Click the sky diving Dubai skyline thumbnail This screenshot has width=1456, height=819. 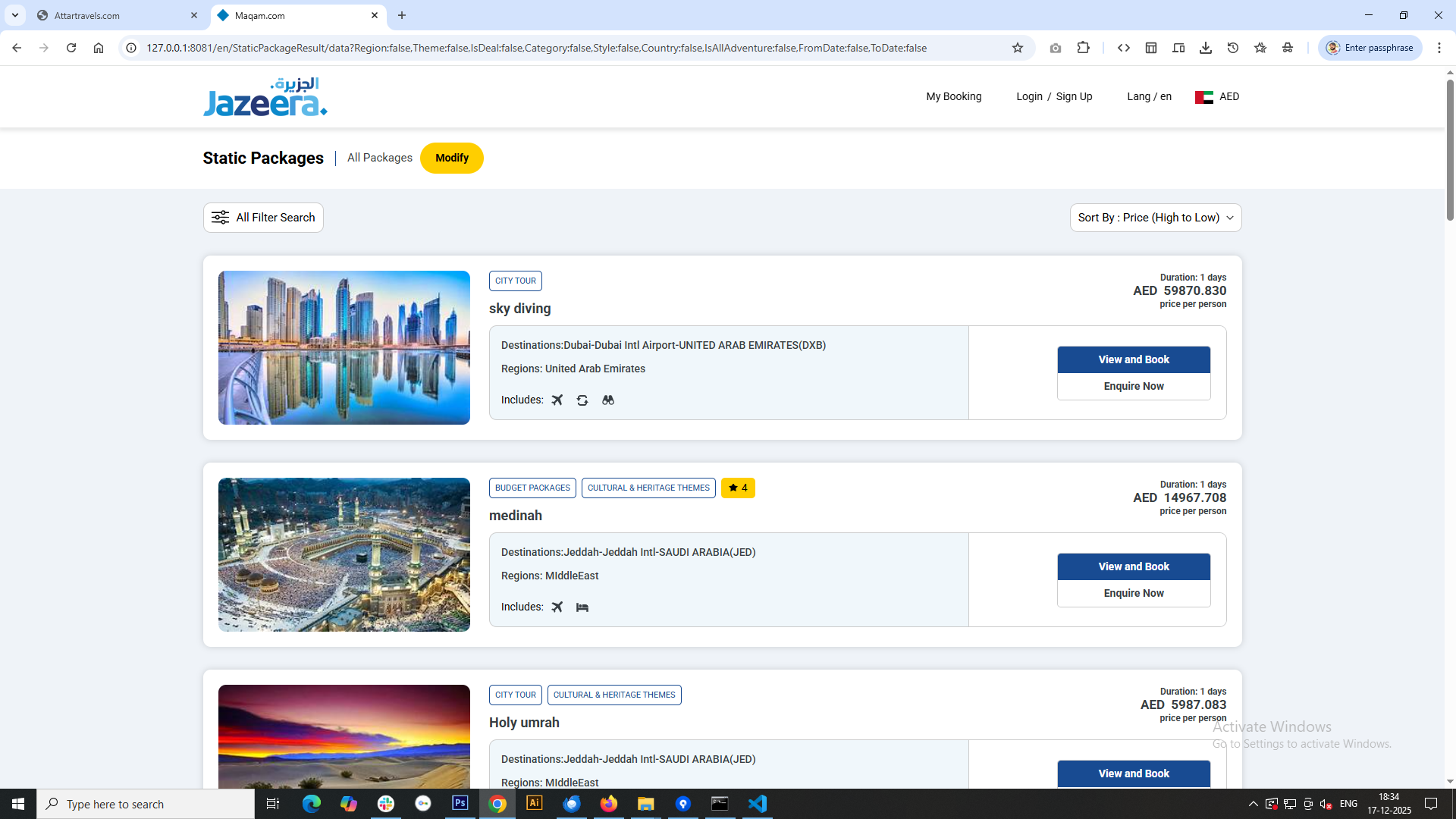tap(344, 347)
